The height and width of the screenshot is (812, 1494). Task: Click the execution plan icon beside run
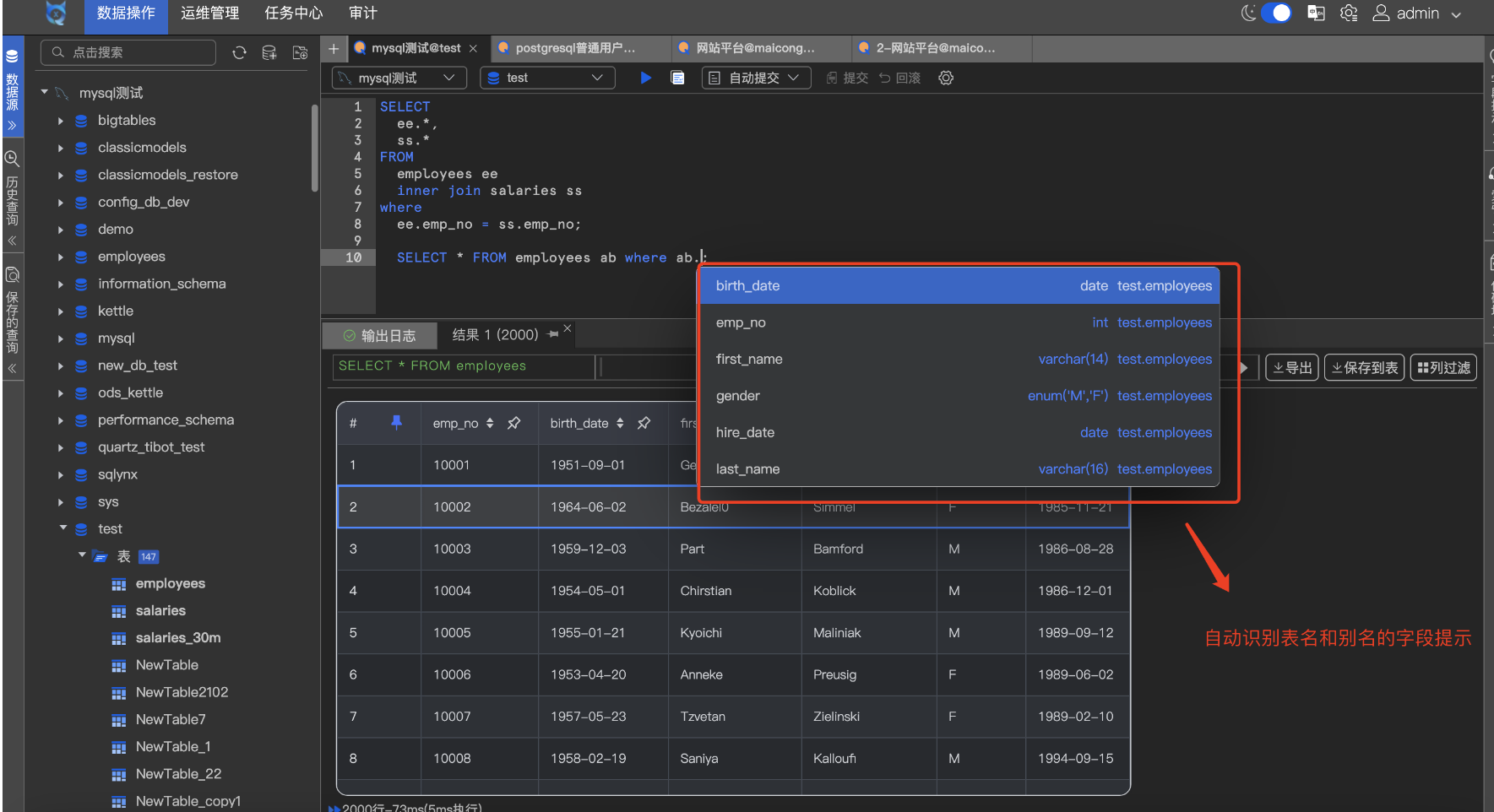coord(677,78)
